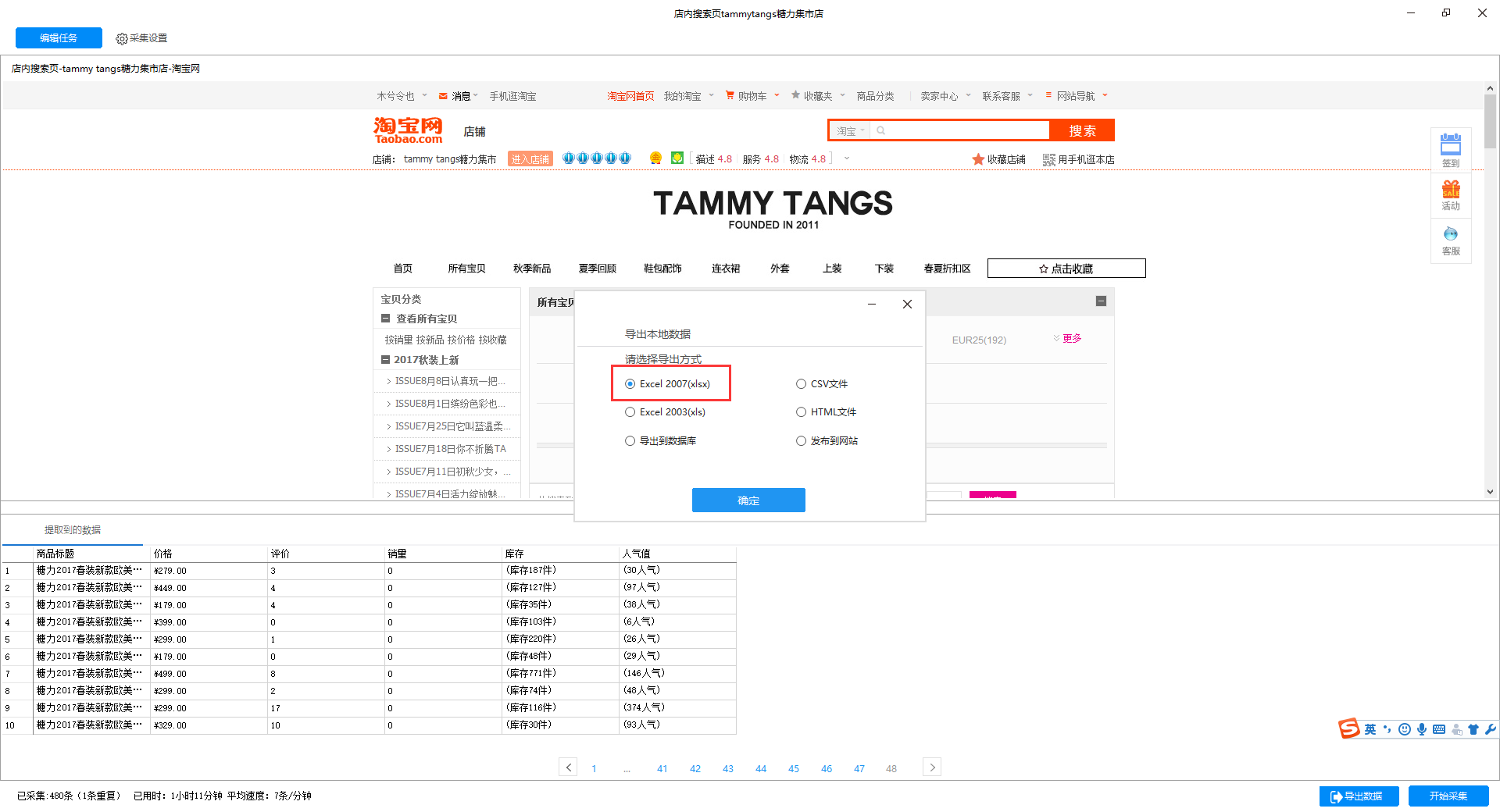Open Sogou wrench toolbox

tap(1490, 729)
